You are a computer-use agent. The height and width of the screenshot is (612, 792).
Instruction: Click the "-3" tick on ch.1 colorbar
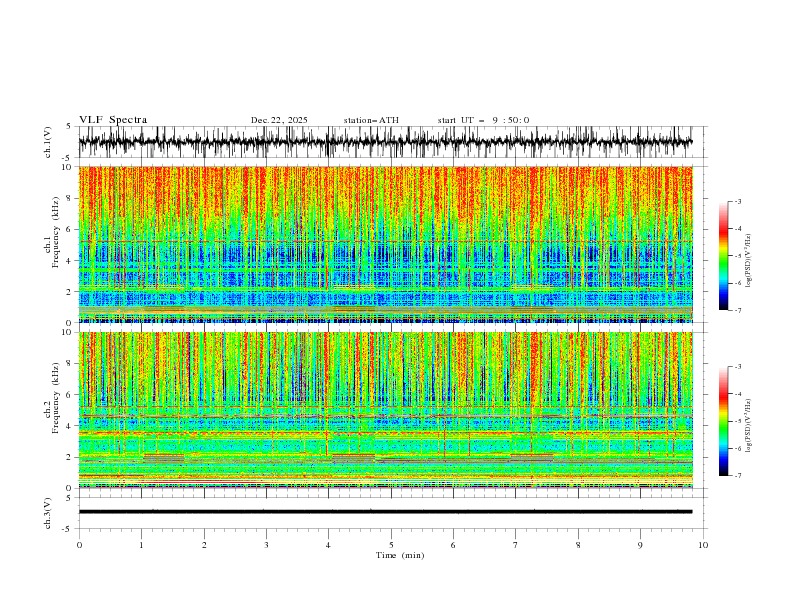738,201
